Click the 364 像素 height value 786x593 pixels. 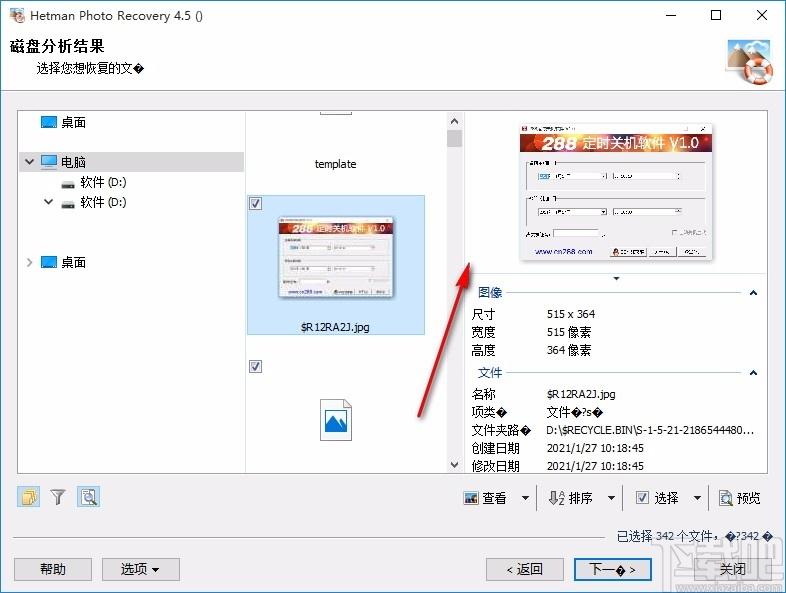coord(569,350)
